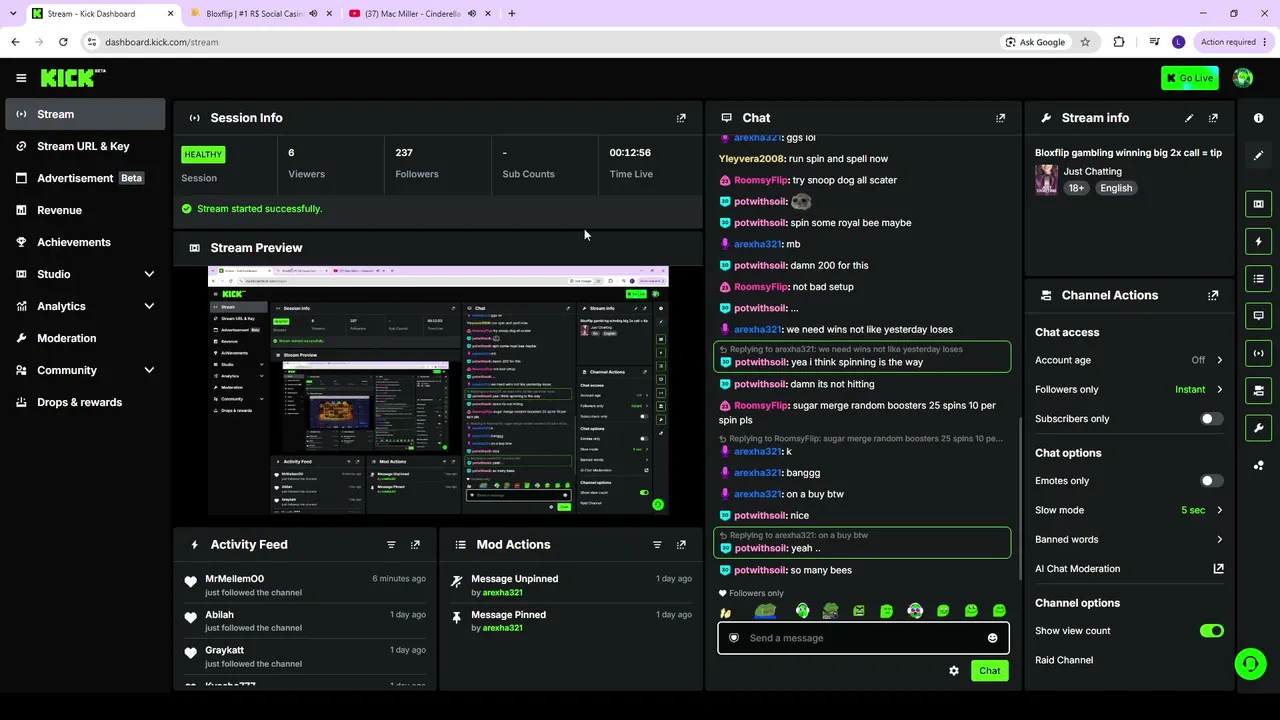1280x720 pixels.
Task: Pop out the Activity Feed panel
Action: click(415, 545)
